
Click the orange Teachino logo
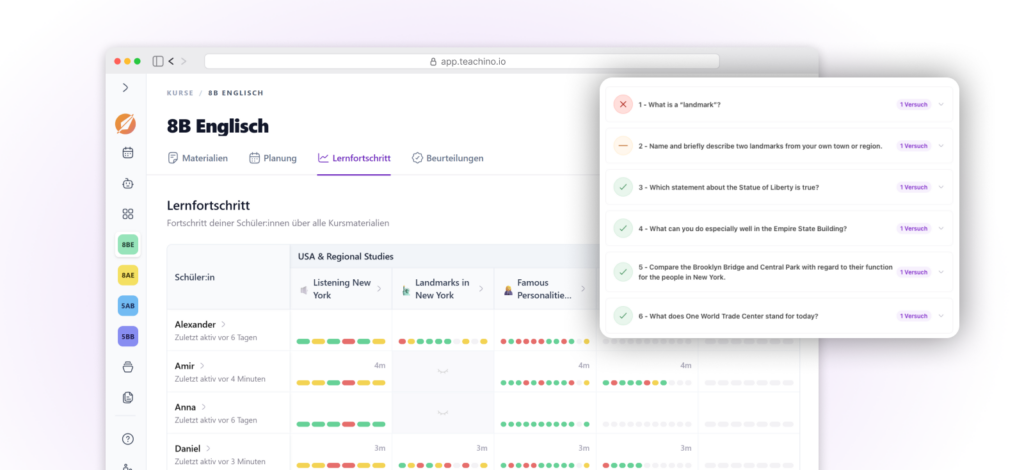tap(125, 123)
